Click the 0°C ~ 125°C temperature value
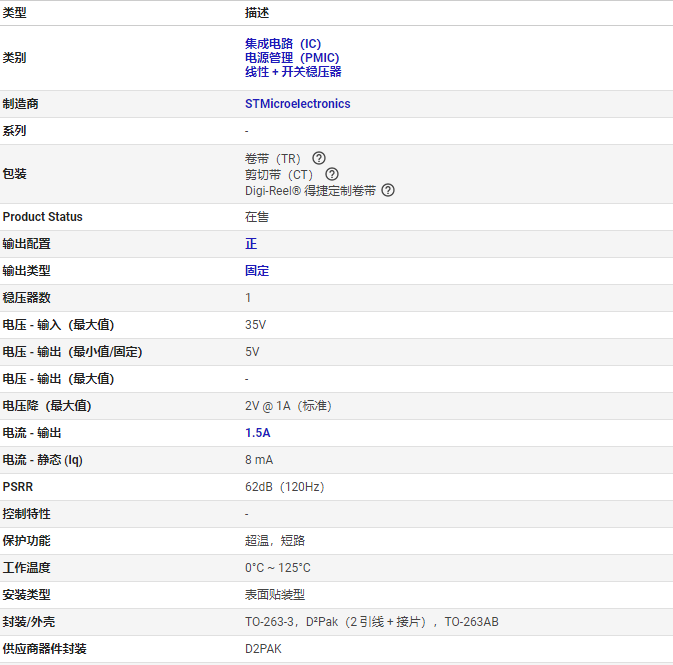This screenshot has height=665, width=673. point(278,568)
